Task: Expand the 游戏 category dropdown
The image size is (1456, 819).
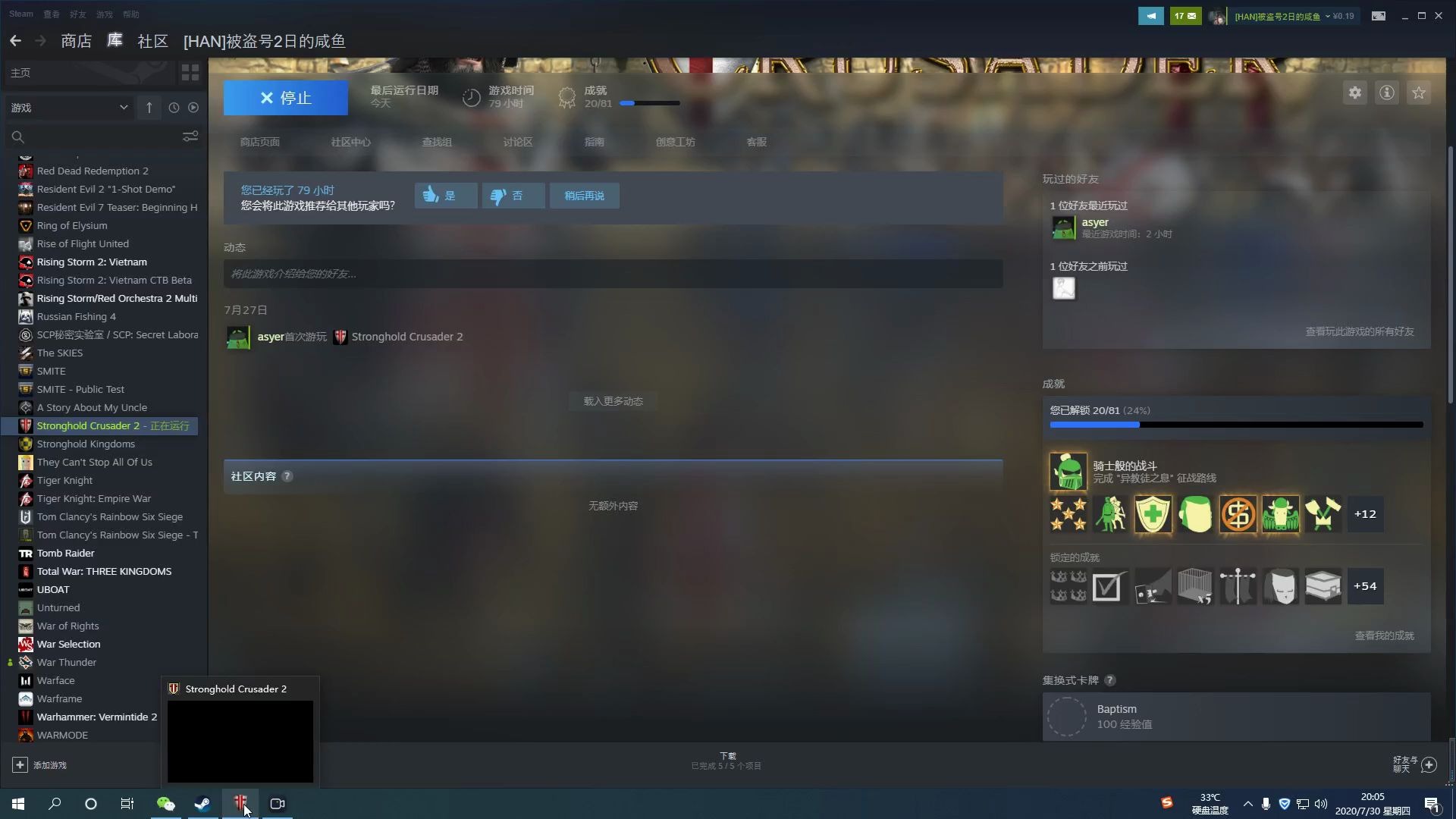Action: tap(69, 108)
